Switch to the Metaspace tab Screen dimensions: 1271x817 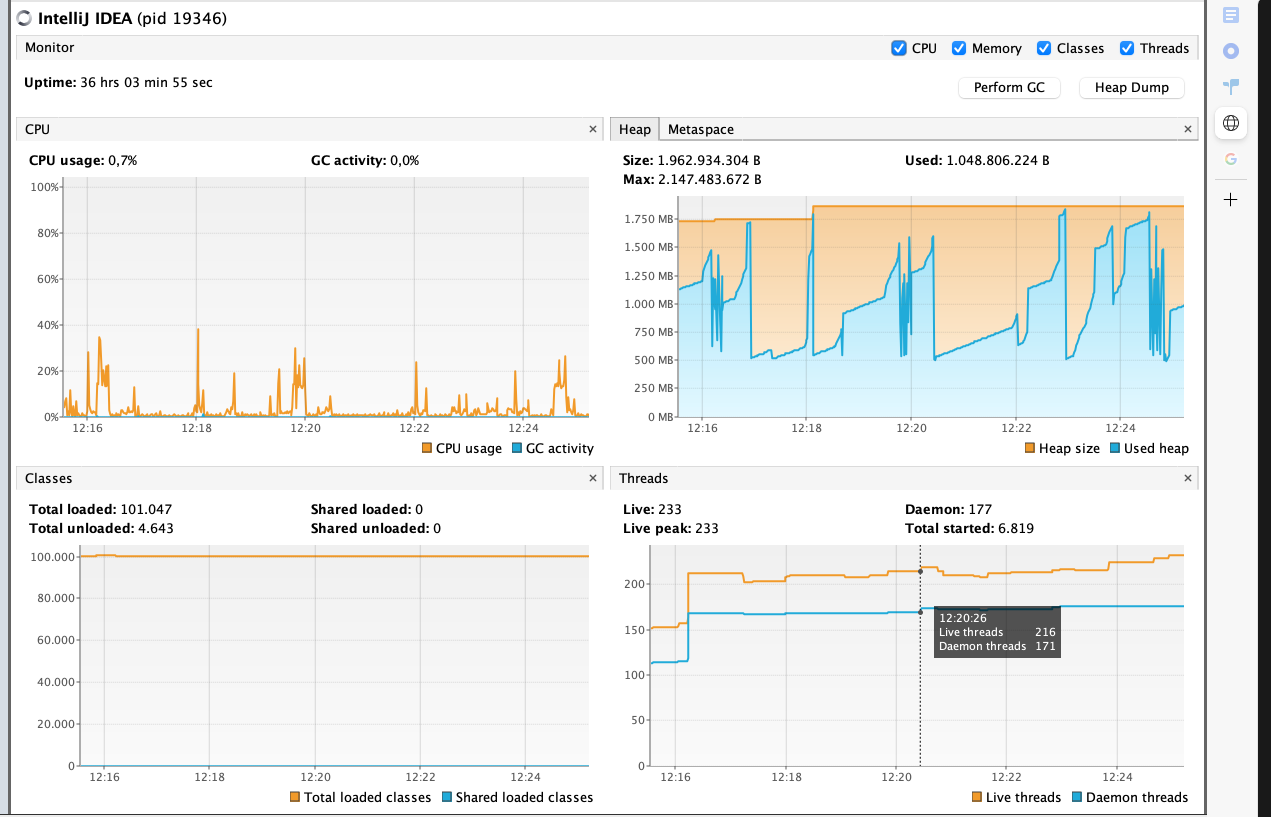pyautogui.click(x=700, y=129)
